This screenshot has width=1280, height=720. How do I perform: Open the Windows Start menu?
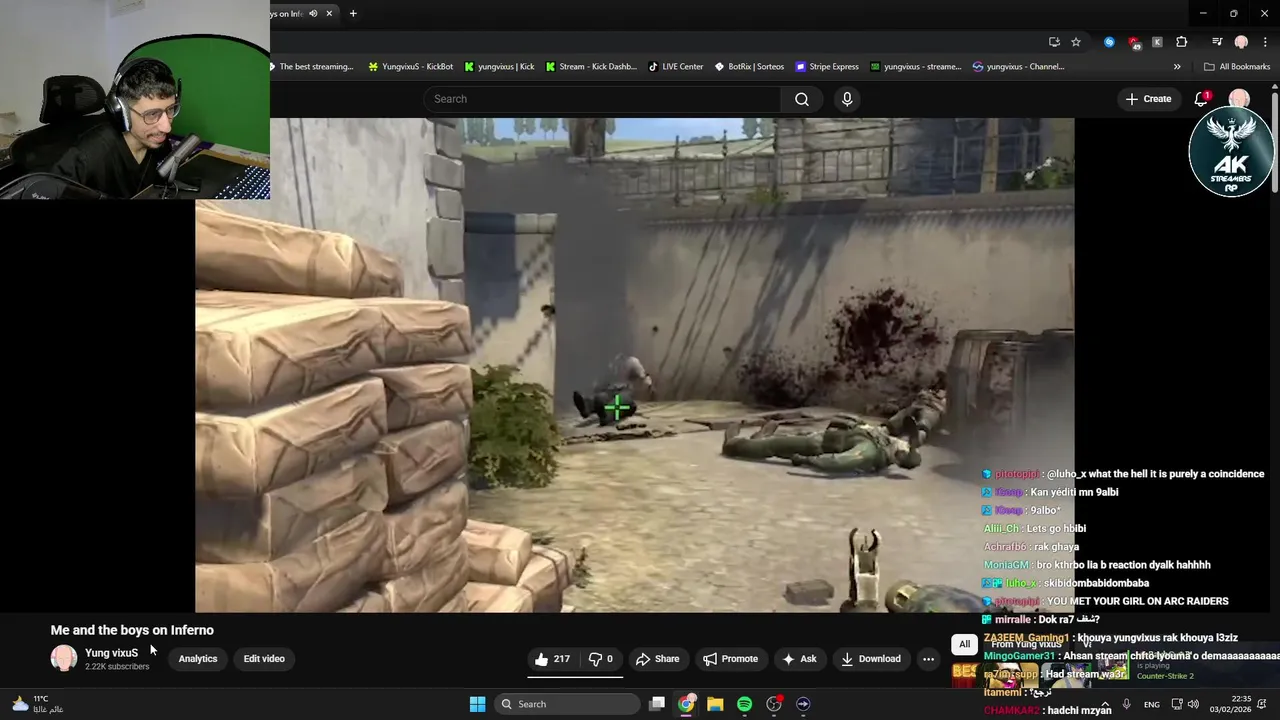pos(478,704)
